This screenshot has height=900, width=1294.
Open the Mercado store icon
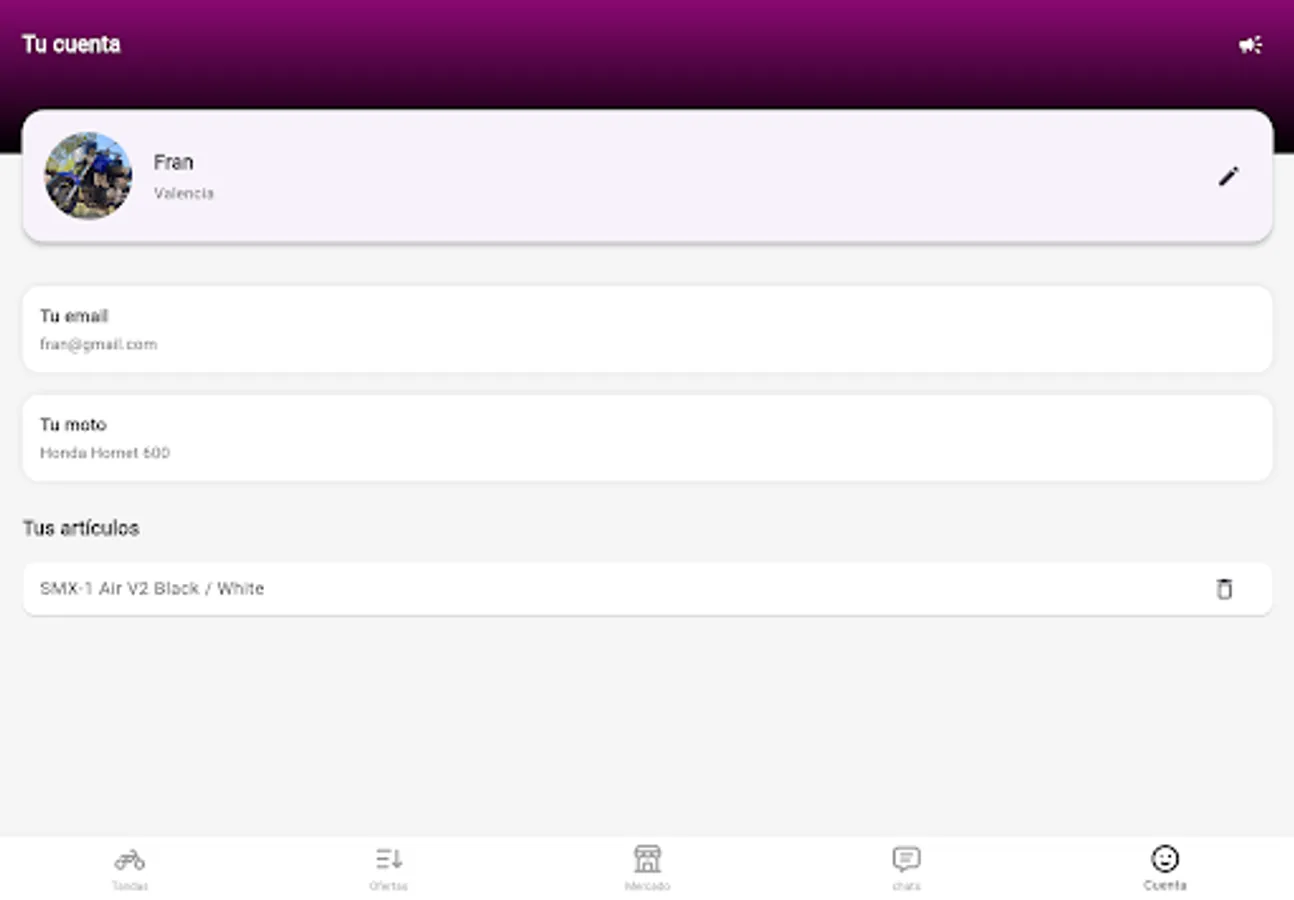tap(647, 857)
